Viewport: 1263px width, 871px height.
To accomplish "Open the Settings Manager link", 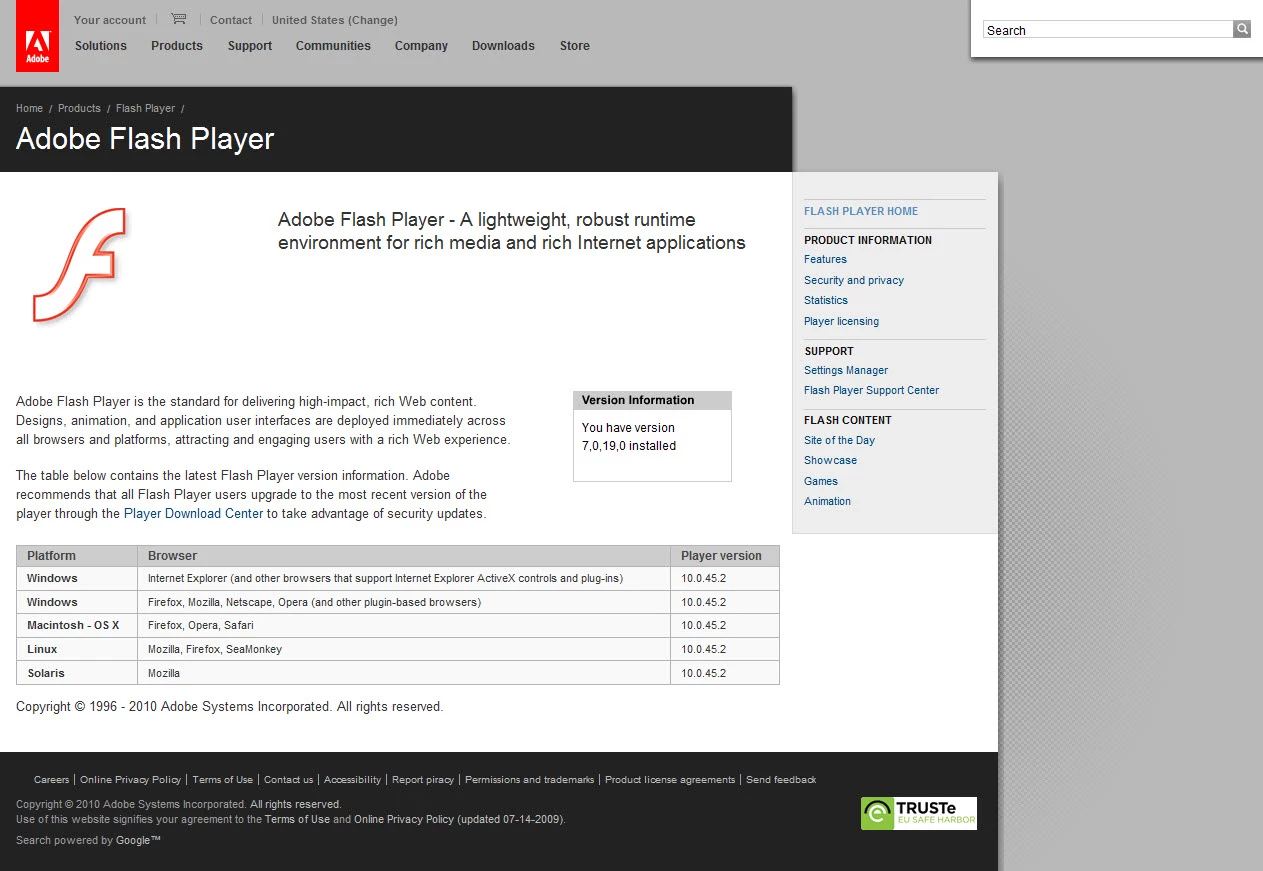I will click(x=846, y=370).
